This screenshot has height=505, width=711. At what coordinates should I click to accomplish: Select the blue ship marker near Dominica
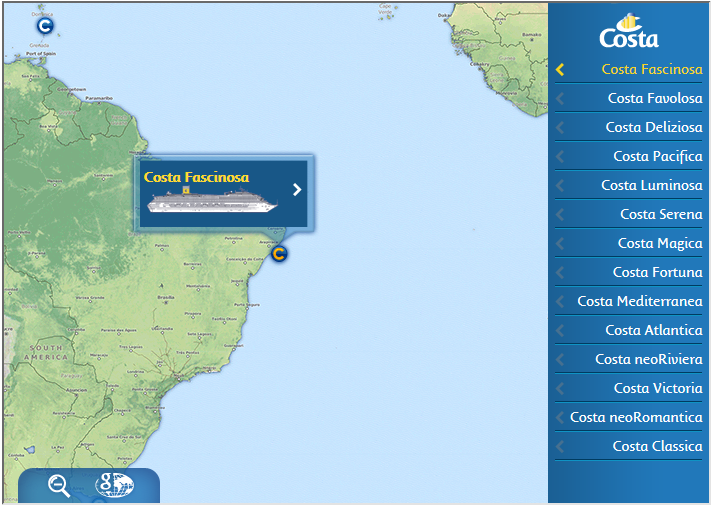[45, 26]
